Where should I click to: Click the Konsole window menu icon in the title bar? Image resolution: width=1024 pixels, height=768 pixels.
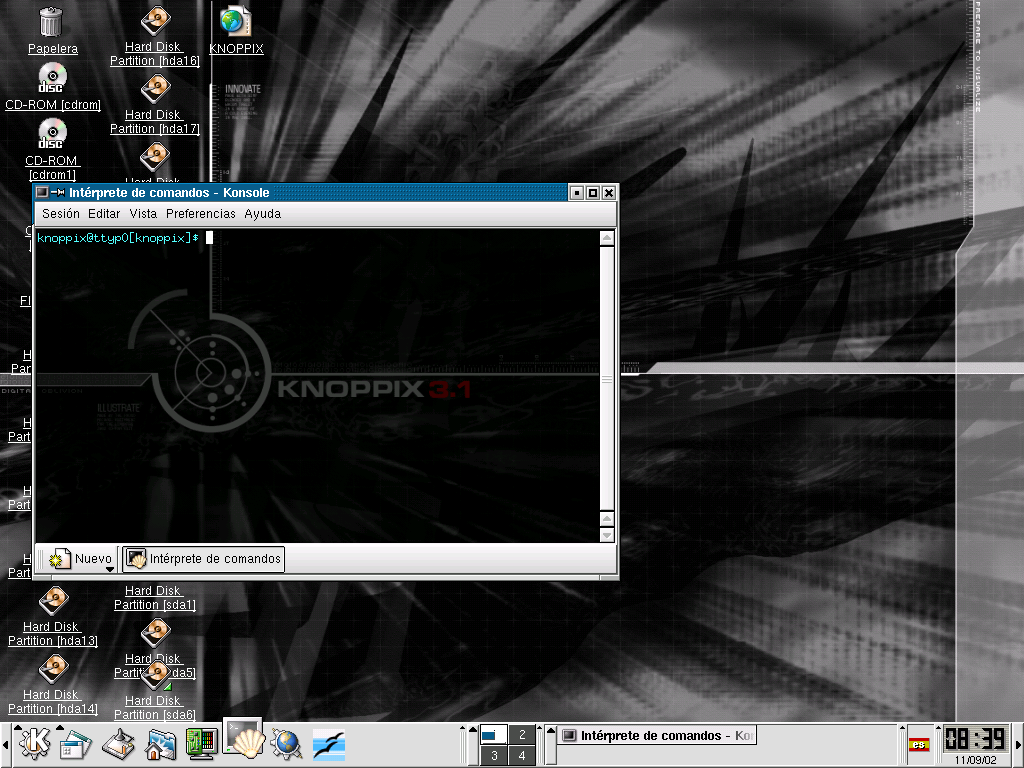(42, 192)
